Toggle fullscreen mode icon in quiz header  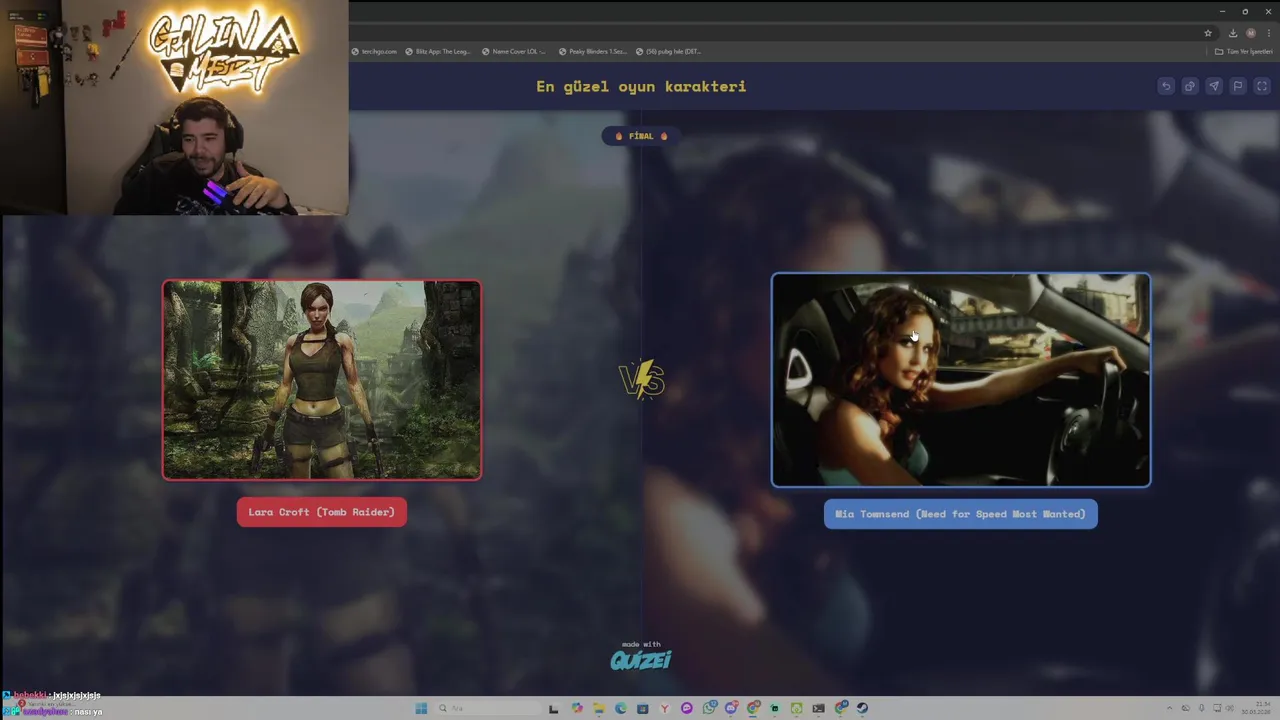[x=1262, y=86]
